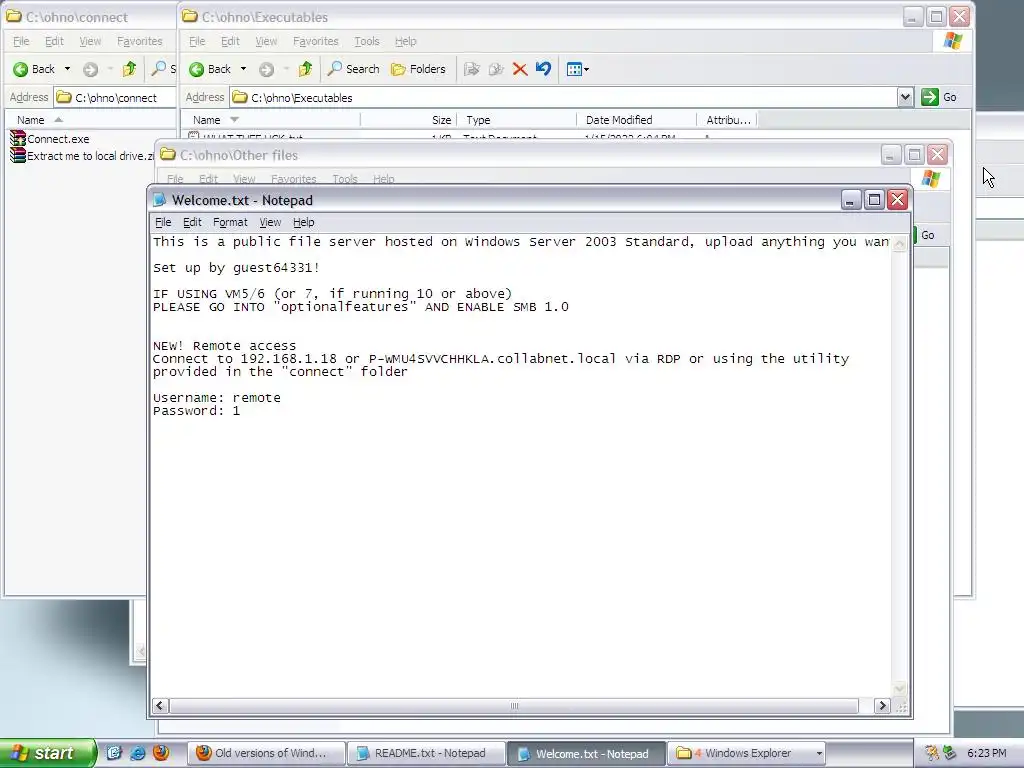Click the grayed Copy To toolbar icon

496,69
